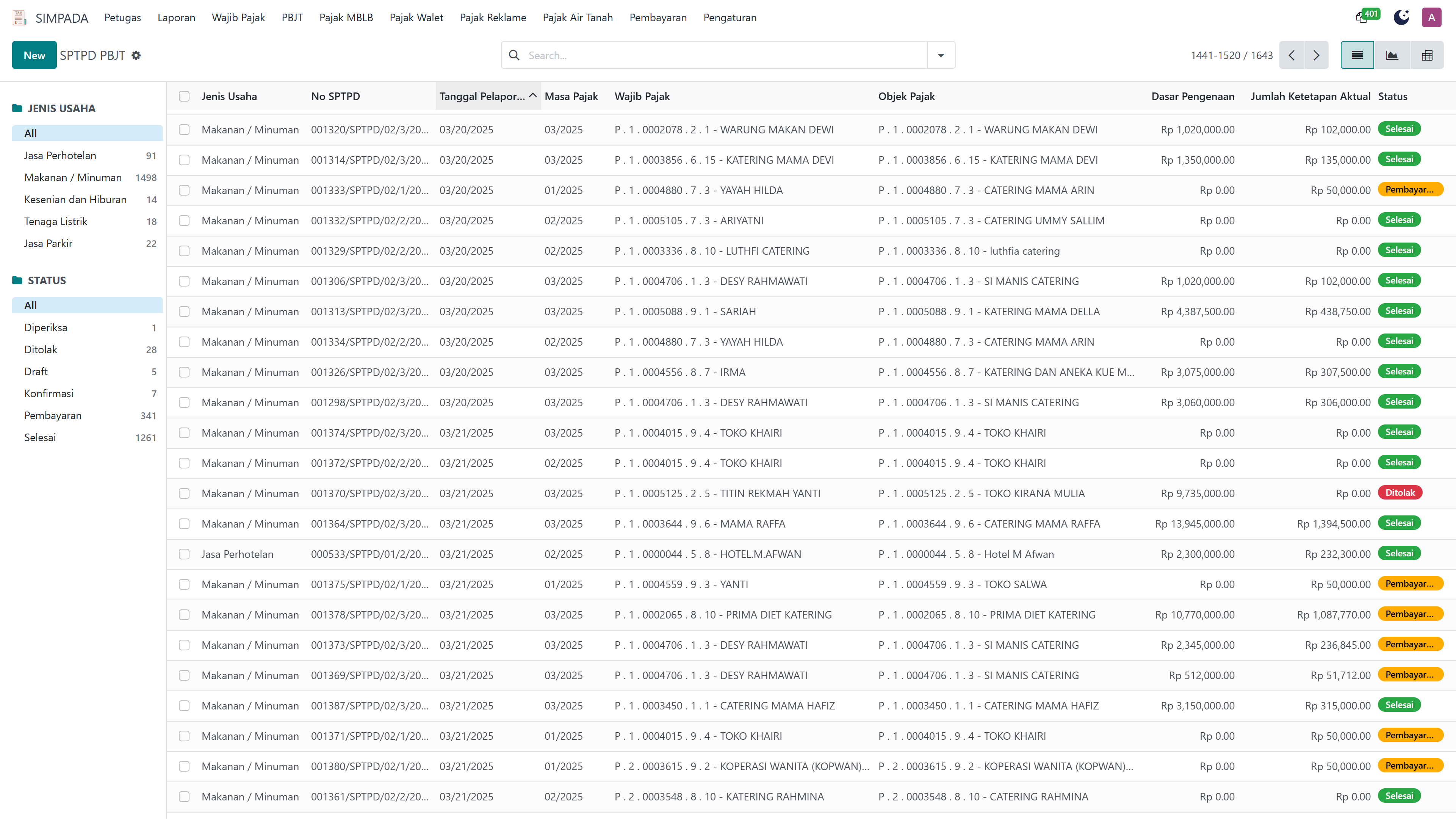The height and width of the screenshot is (819, 1456).
Task: Tick the select-all header checkbox
Action: point(184,96)
